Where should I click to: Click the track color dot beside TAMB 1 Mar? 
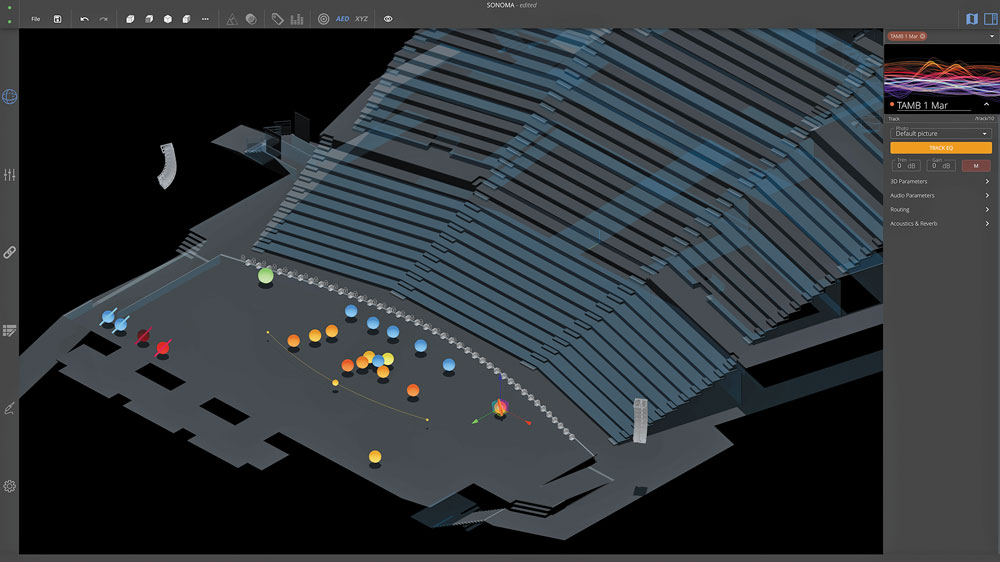[x=892, y=105]
